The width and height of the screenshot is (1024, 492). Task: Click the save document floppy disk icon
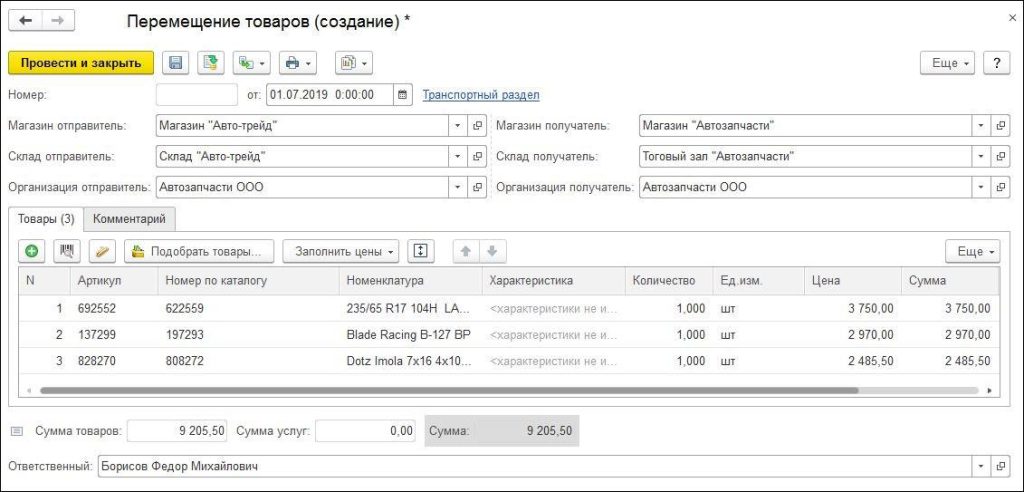tap(176, 63)
